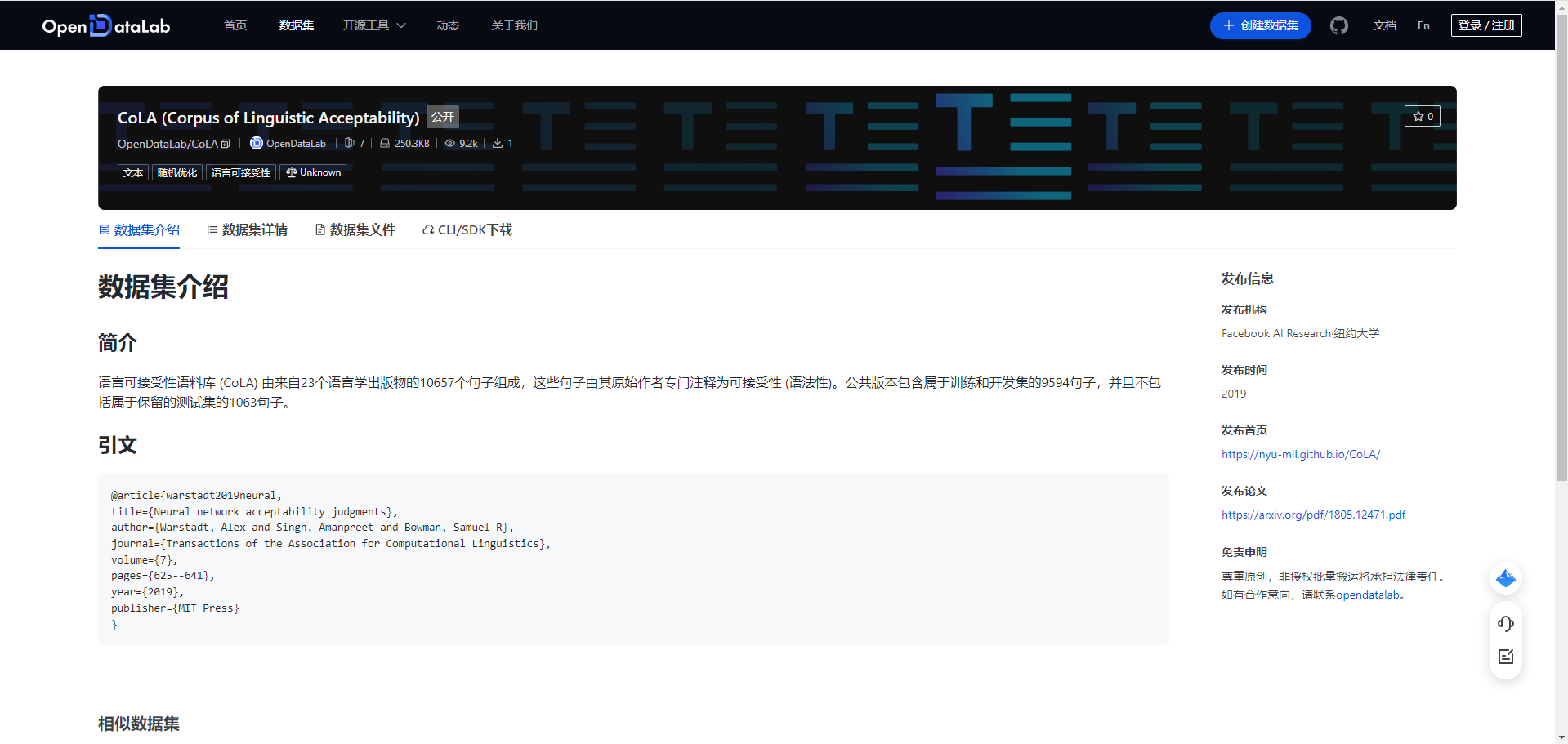Select the 数据集介绍 tab
The height and width of the screenshot is (744, 1568).
coord(139,230)
